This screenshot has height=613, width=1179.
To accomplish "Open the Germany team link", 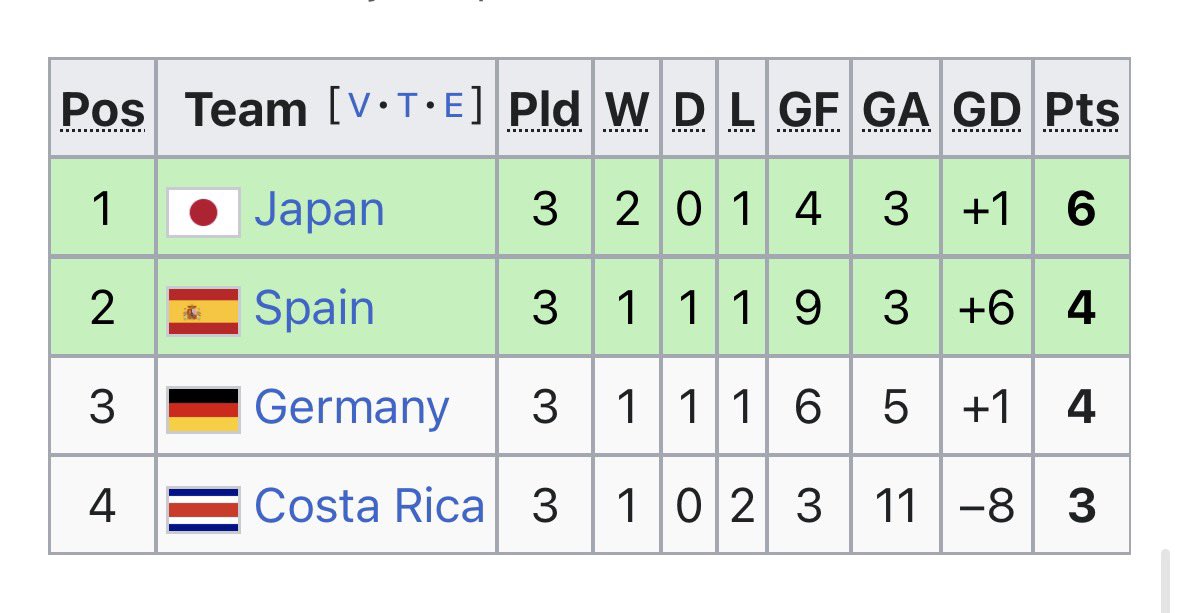I will (x=351, y=408).
